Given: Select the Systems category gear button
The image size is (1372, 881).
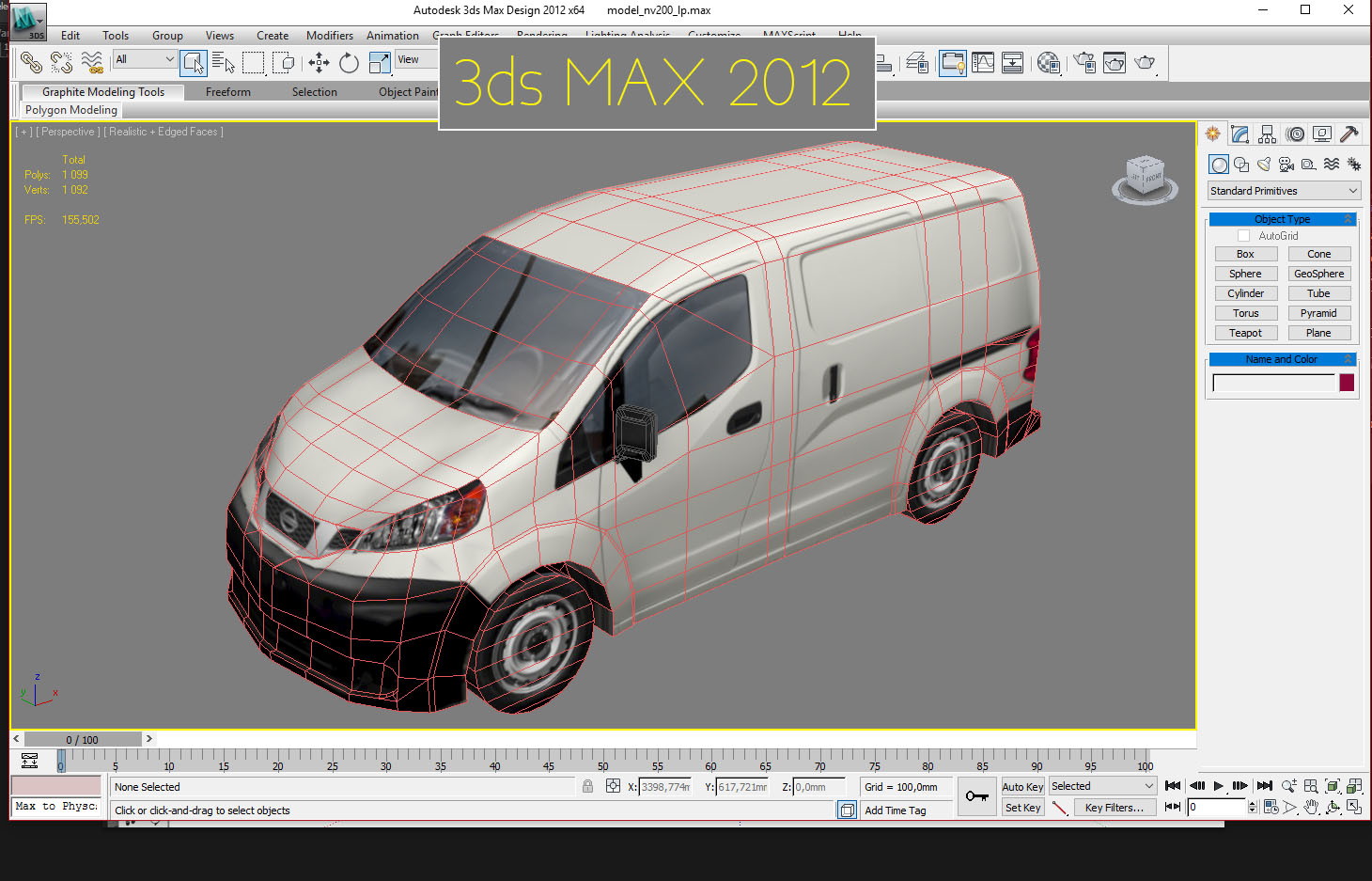Looking at the screenshot, I should pyautogui.click(x=1354, y=165).
